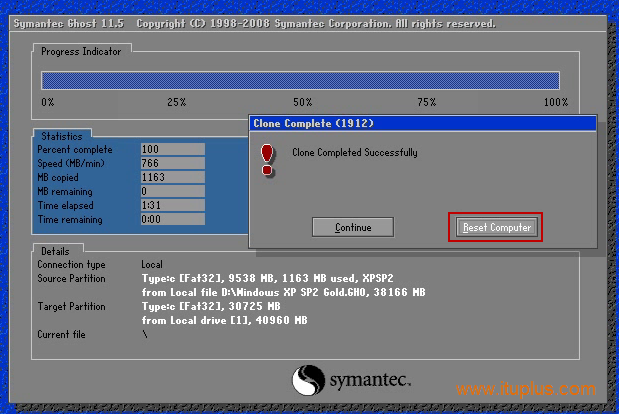Click the Percent complete value 100

173,149
